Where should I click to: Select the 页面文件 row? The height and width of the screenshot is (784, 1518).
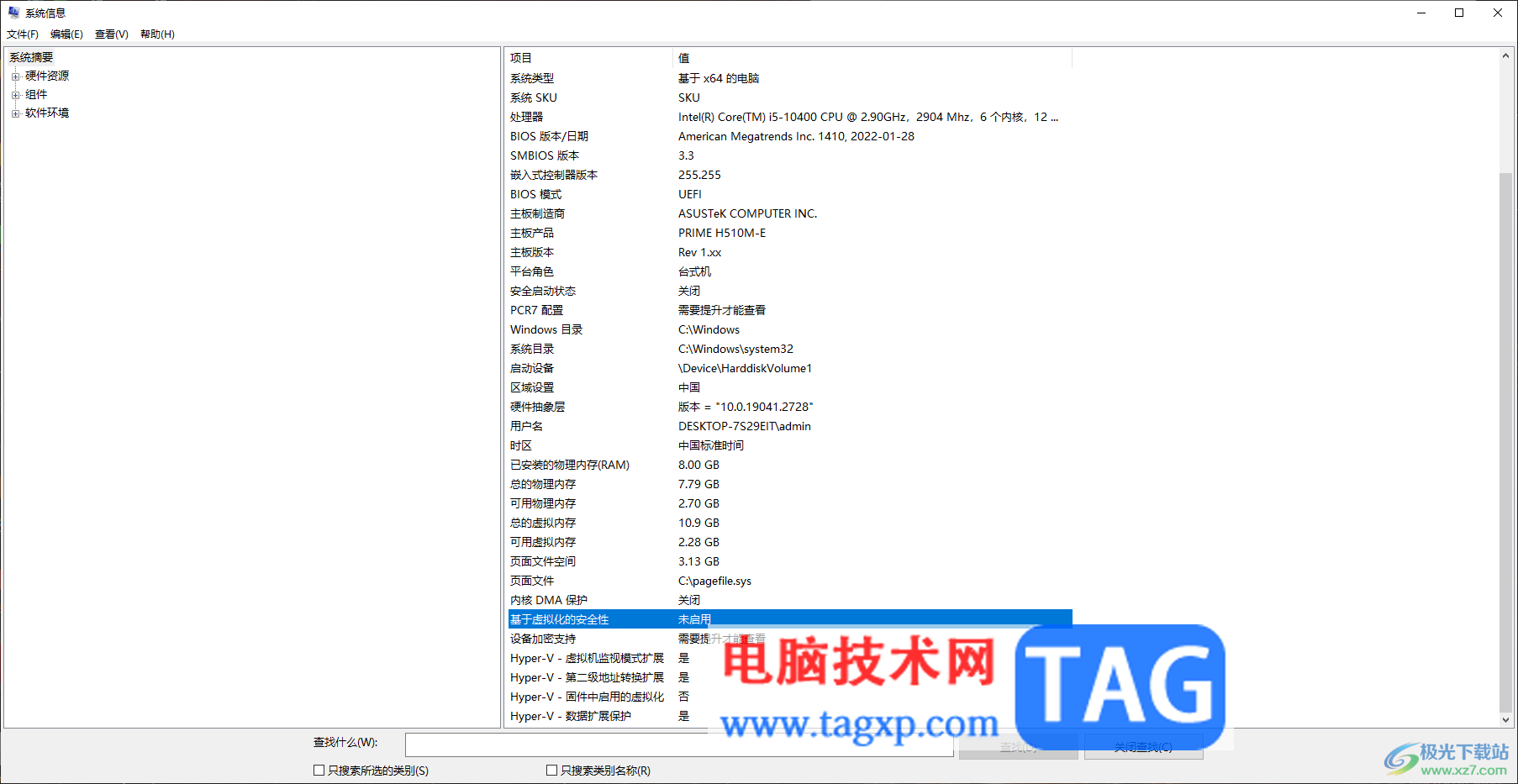click(x=790, y=581)
